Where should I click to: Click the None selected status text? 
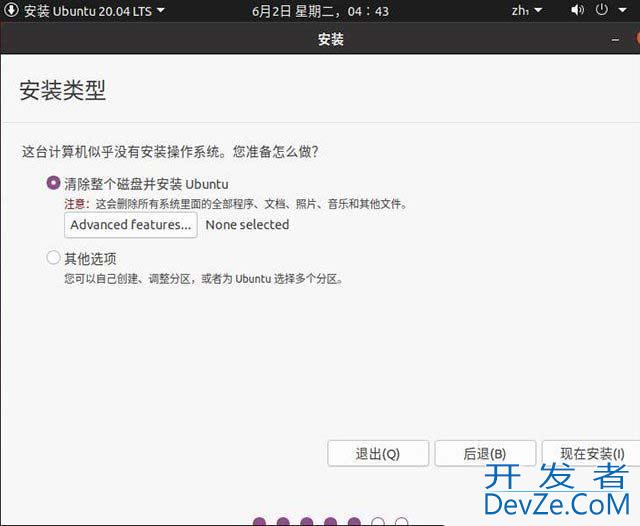click(x=247, y=225)
